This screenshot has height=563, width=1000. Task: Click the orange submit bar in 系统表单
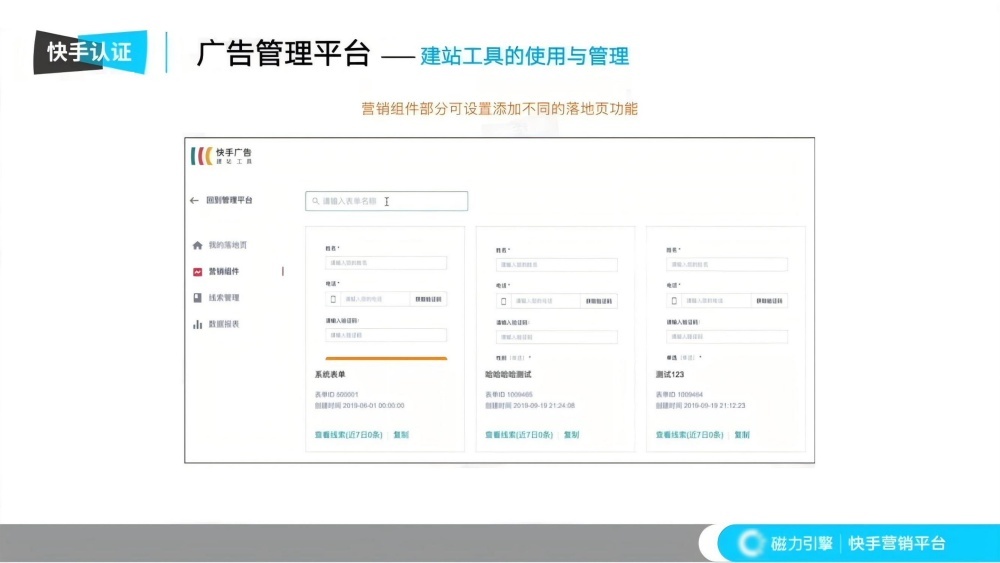click(x=386, y=358)
